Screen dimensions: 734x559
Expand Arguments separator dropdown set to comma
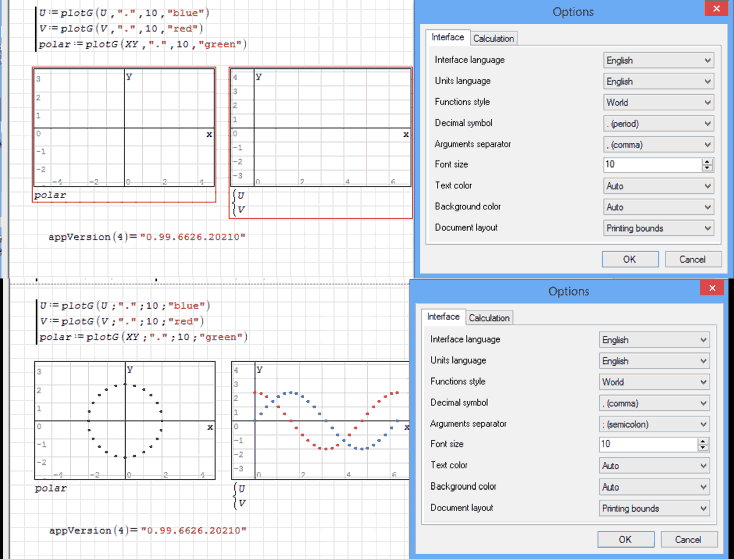click(x=659, y=144)
